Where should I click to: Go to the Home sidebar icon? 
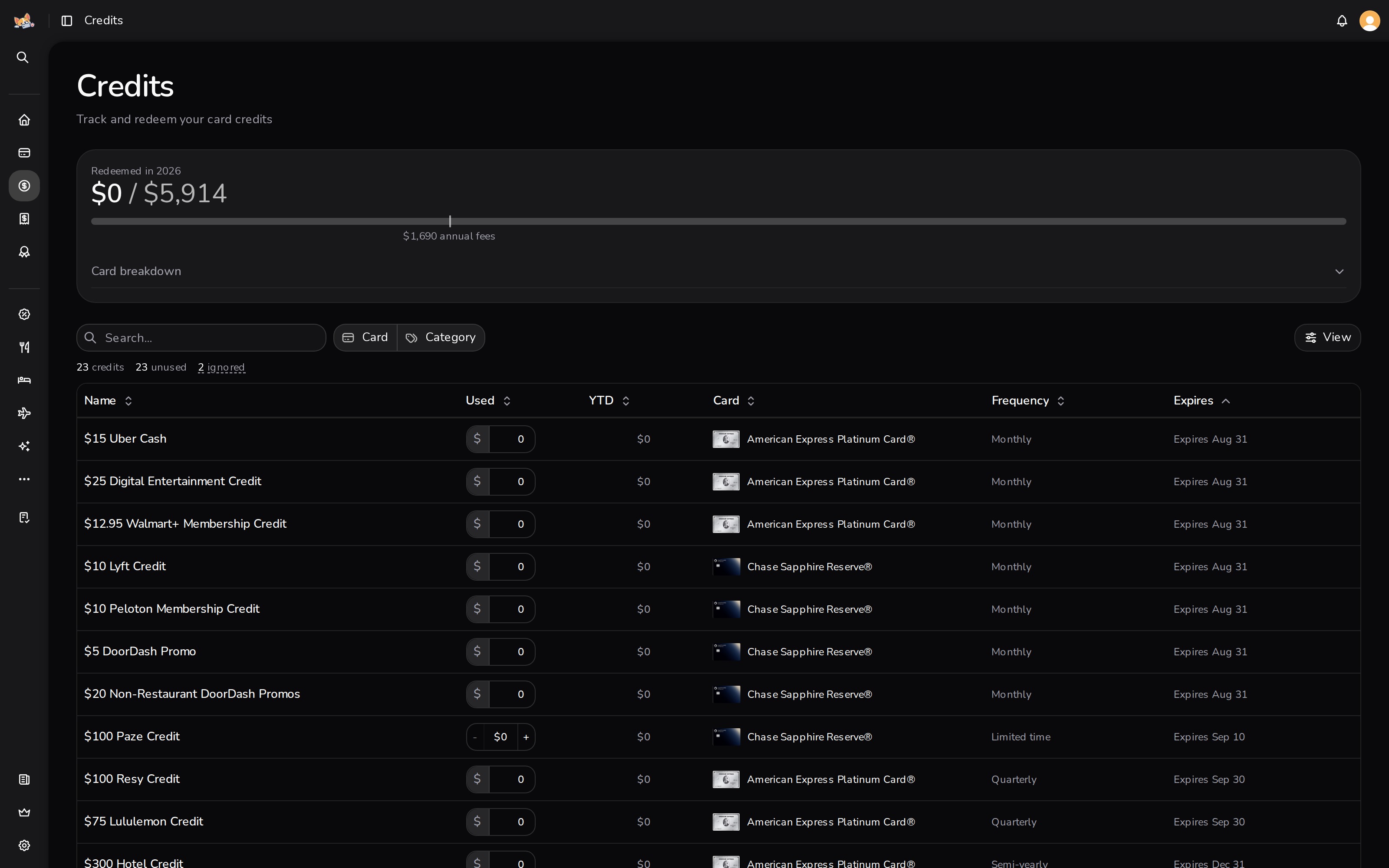click(x=24, y=120)
